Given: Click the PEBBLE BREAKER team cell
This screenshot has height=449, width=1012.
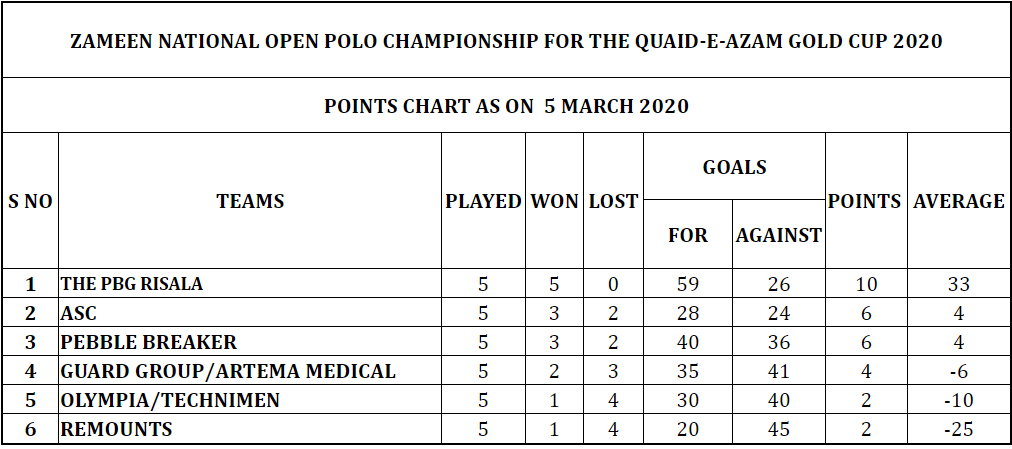Looking at the screenshot, I should [x=250, y=341].
